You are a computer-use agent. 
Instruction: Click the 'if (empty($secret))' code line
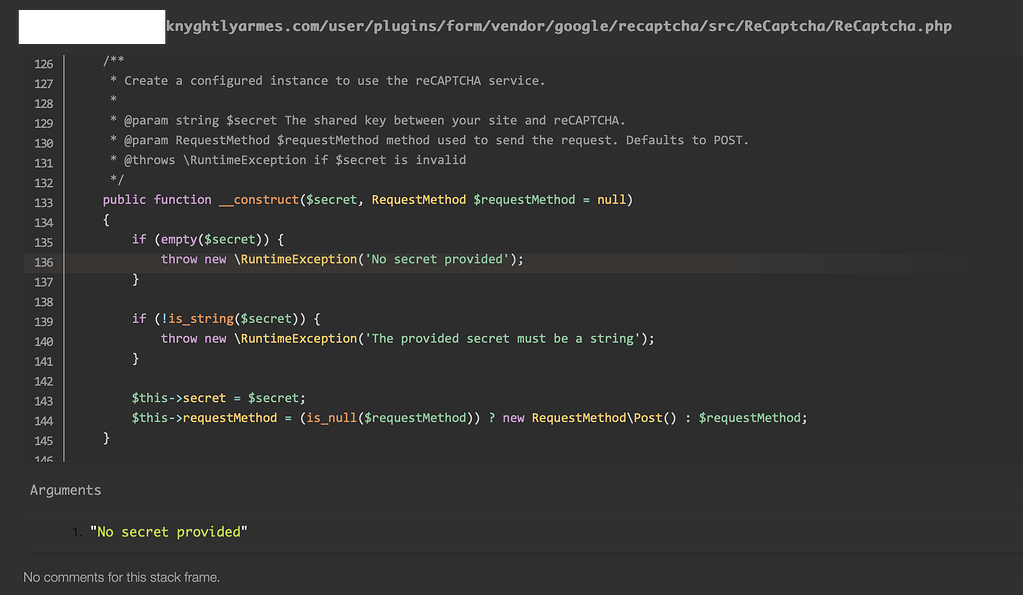208,240
